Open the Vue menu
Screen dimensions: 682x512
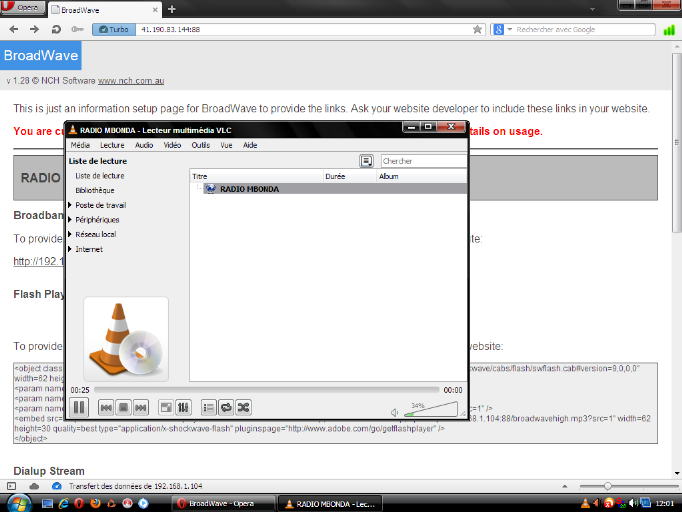(x=226, y=145)
